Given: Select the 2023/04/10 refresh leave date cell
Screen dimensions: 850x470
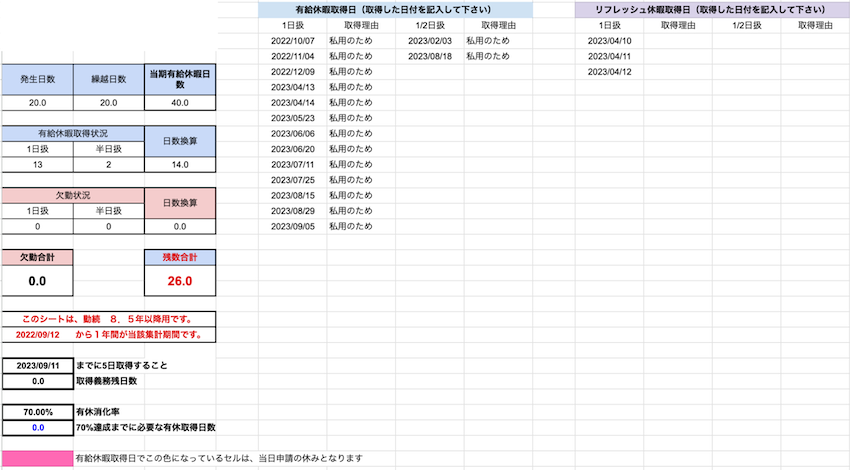Looking at the screenshot, I should click(609, 41).
